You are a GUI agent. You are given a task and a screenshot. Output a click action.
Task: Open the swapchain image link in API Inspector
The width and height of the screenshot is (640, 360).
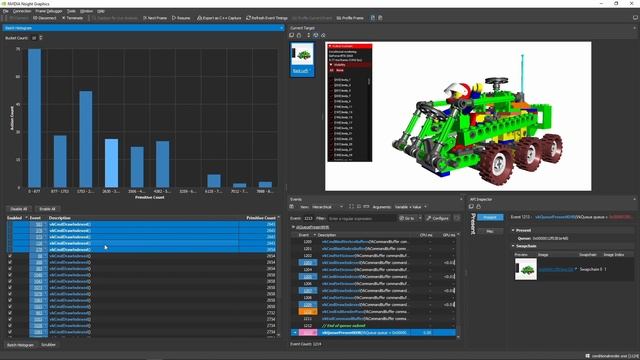[x=555, y=269]
